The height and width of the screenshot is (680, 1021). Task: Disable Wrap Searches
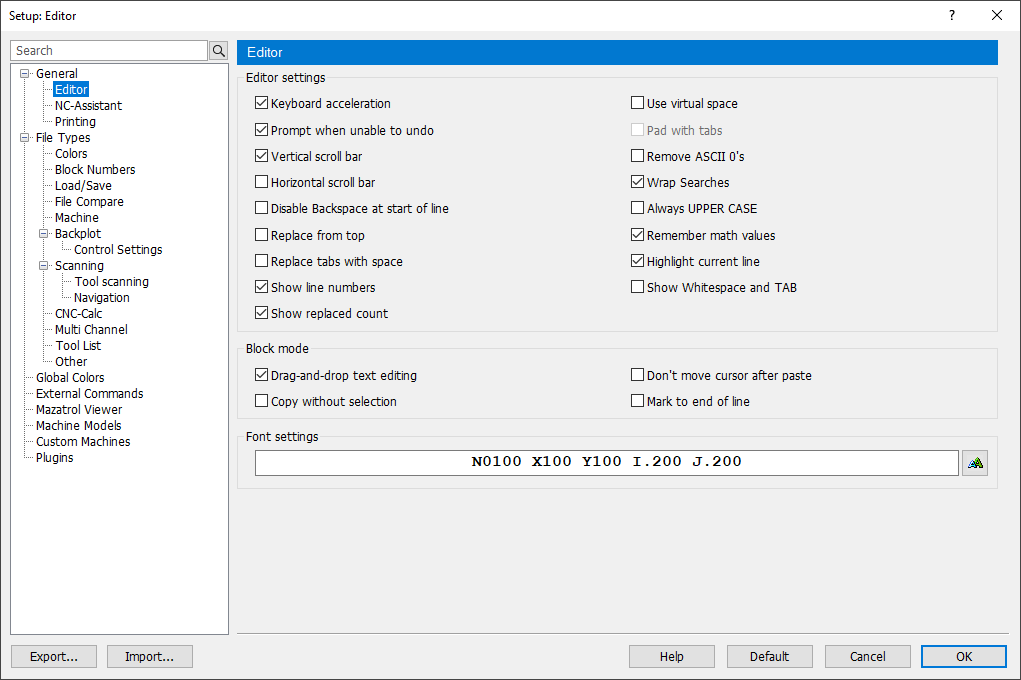point(637,182)
